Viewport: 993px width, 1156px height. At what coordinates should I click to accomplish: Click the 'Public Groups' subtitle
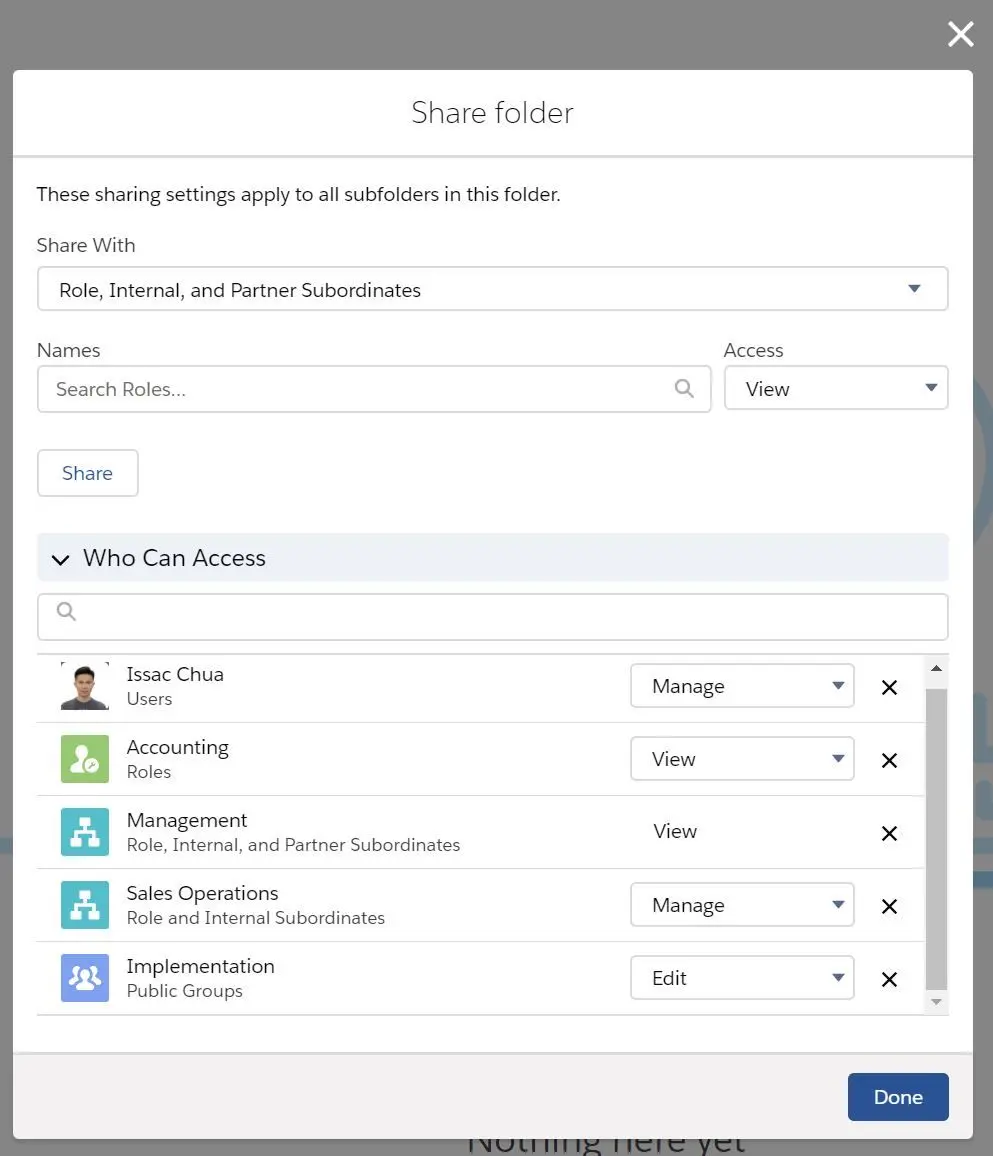click(x=184, y=991)
